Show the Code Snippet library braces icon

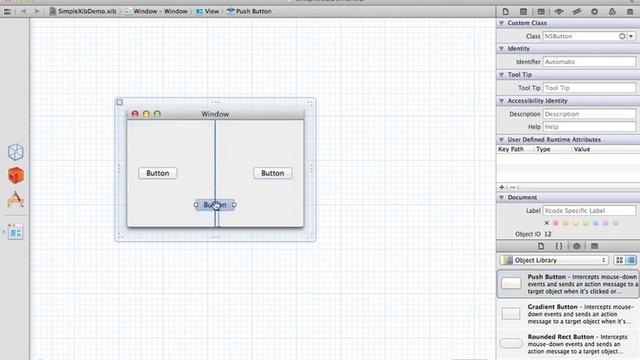(x=559, y=246)
